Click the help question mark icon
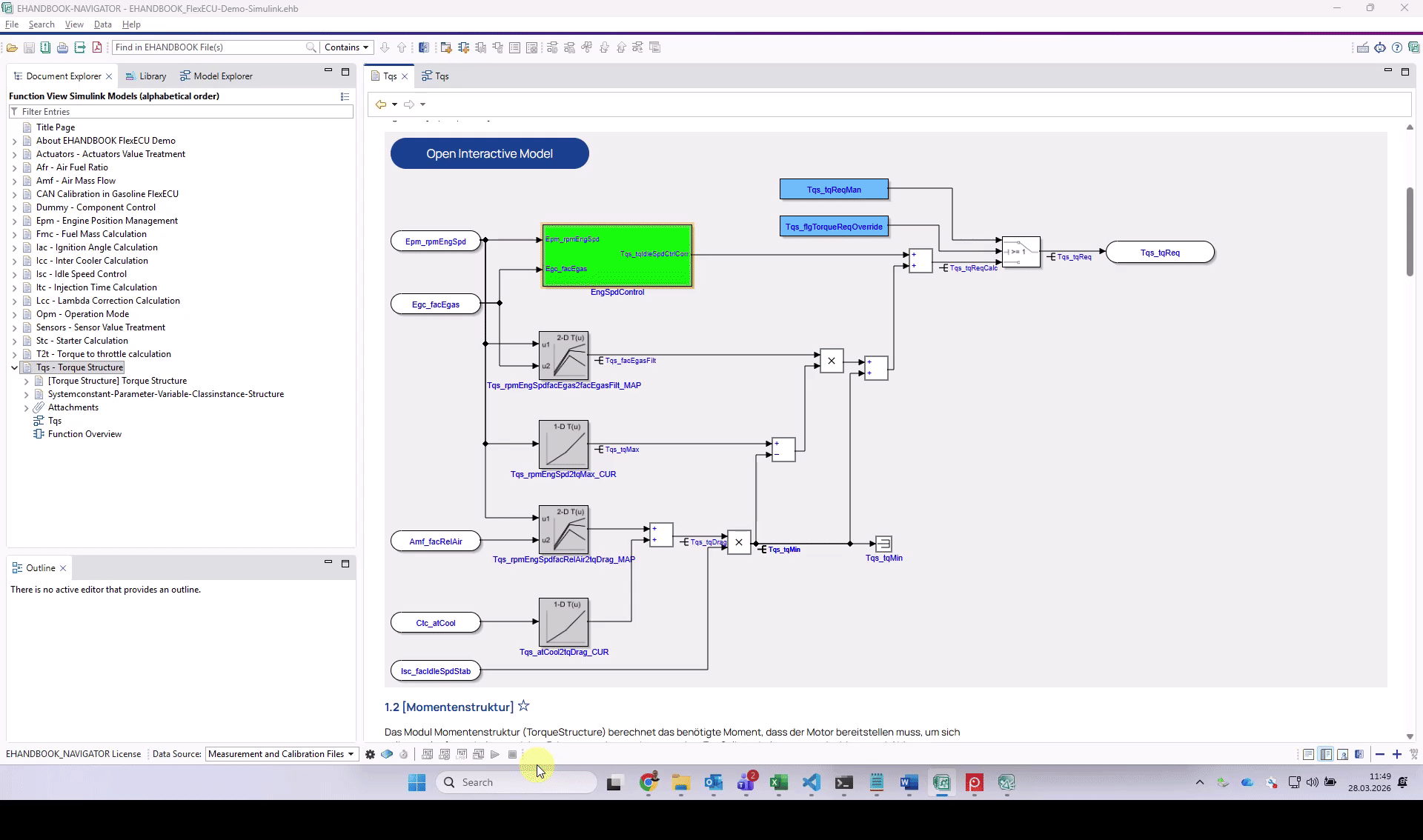This screenshot has height=840, width=1423. tap(1397, 47)
